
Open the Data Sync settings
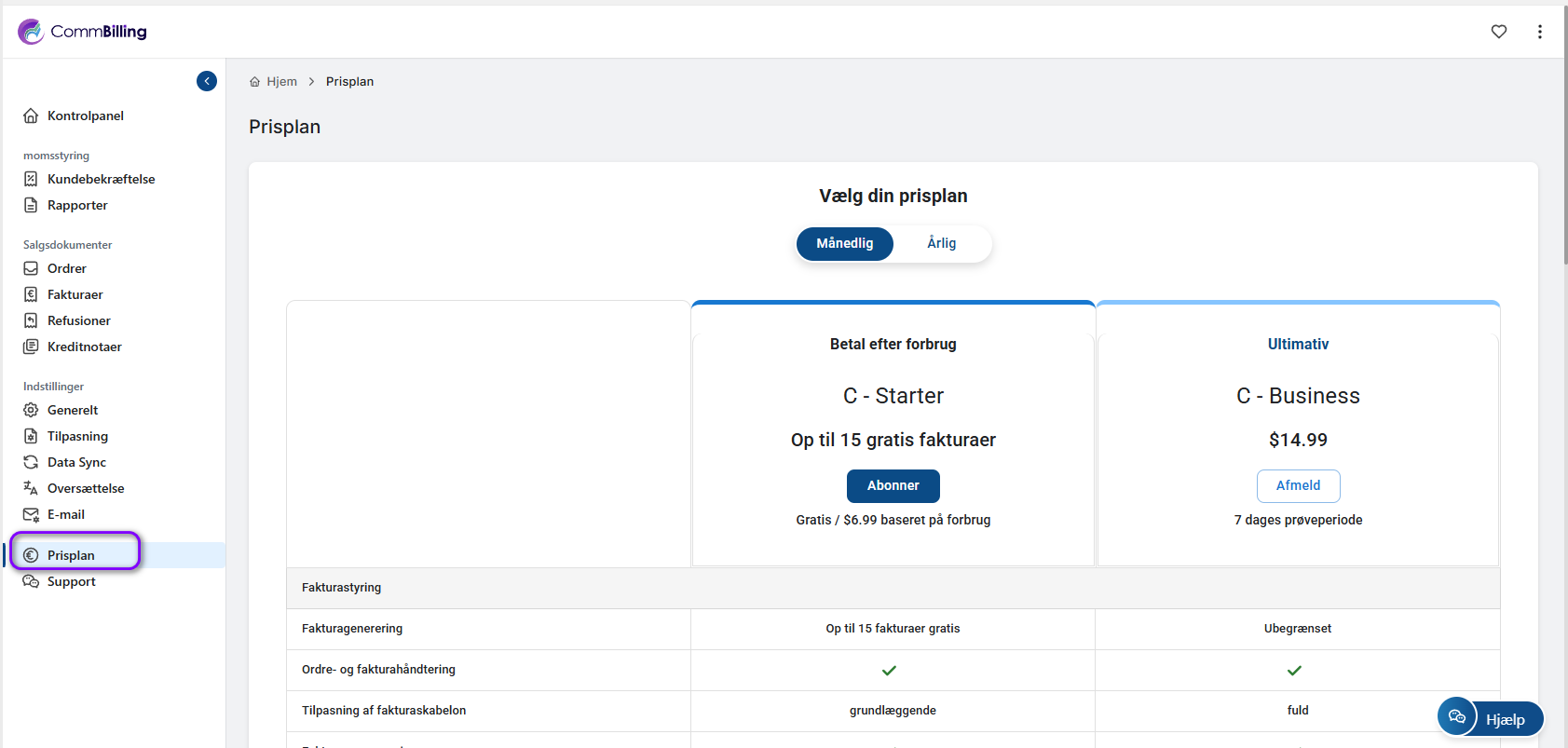click(x=76, y=462)
